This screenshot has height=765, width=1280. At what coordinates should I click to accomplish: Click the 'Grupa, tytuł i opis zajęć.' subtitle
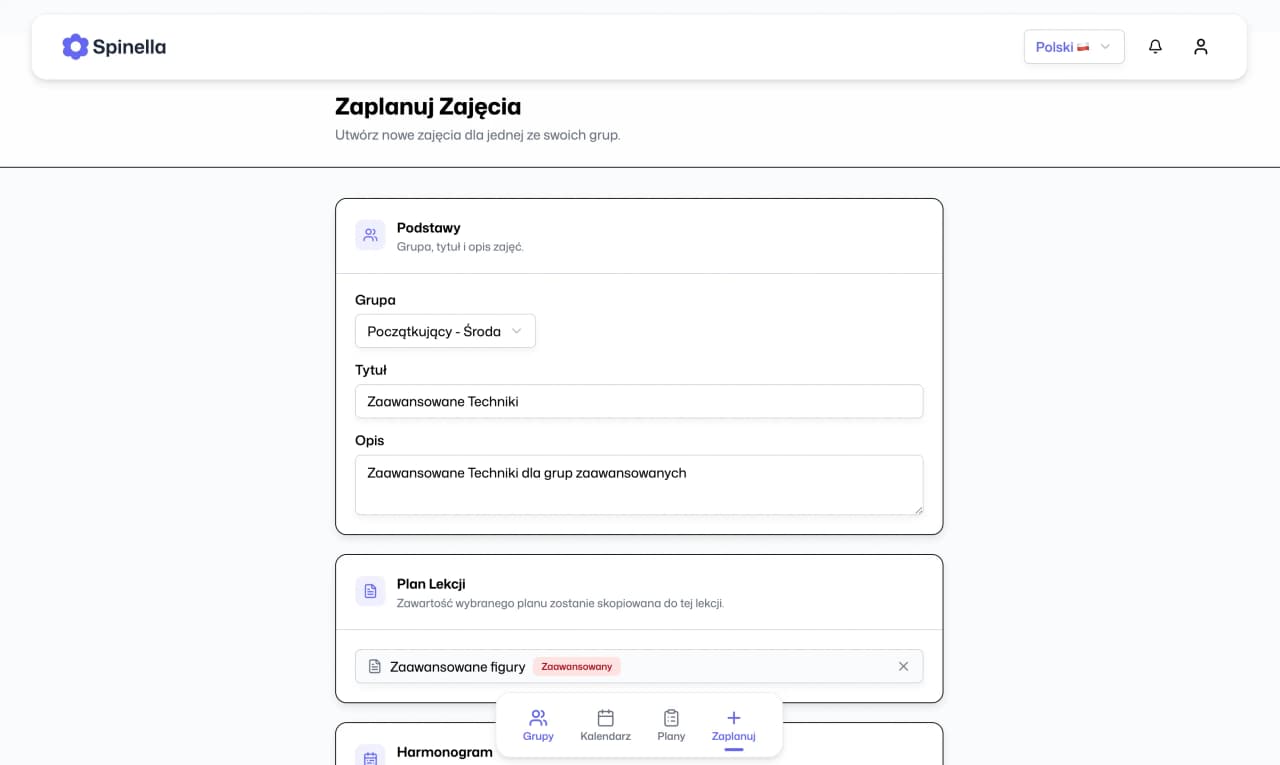[460, 247]
